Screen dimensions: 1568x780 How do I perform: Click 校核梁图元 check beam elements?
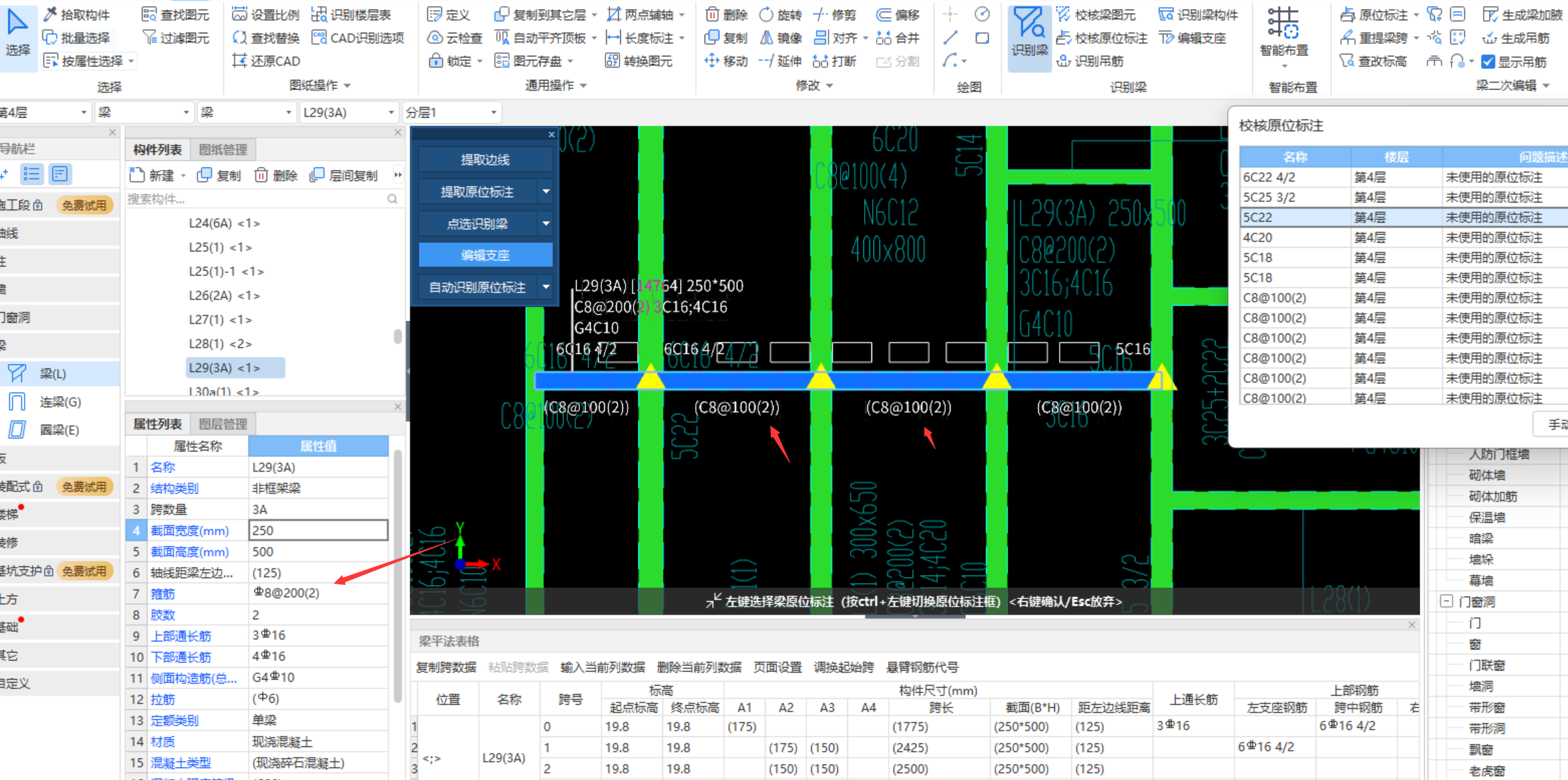click(1096, 14)
